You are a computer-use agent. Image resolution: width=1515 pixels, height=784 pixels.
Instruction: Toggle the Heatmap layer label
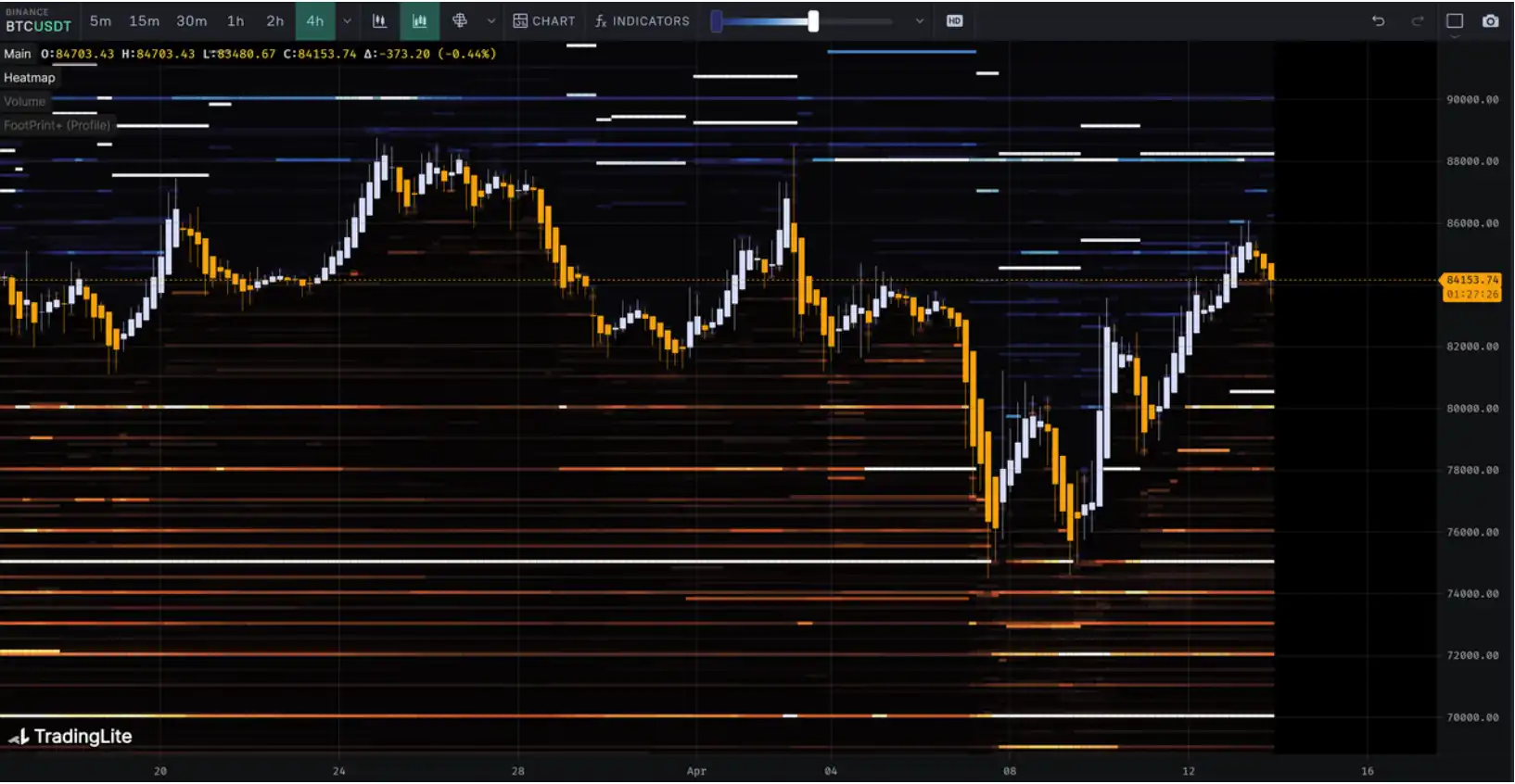(30, 78)
